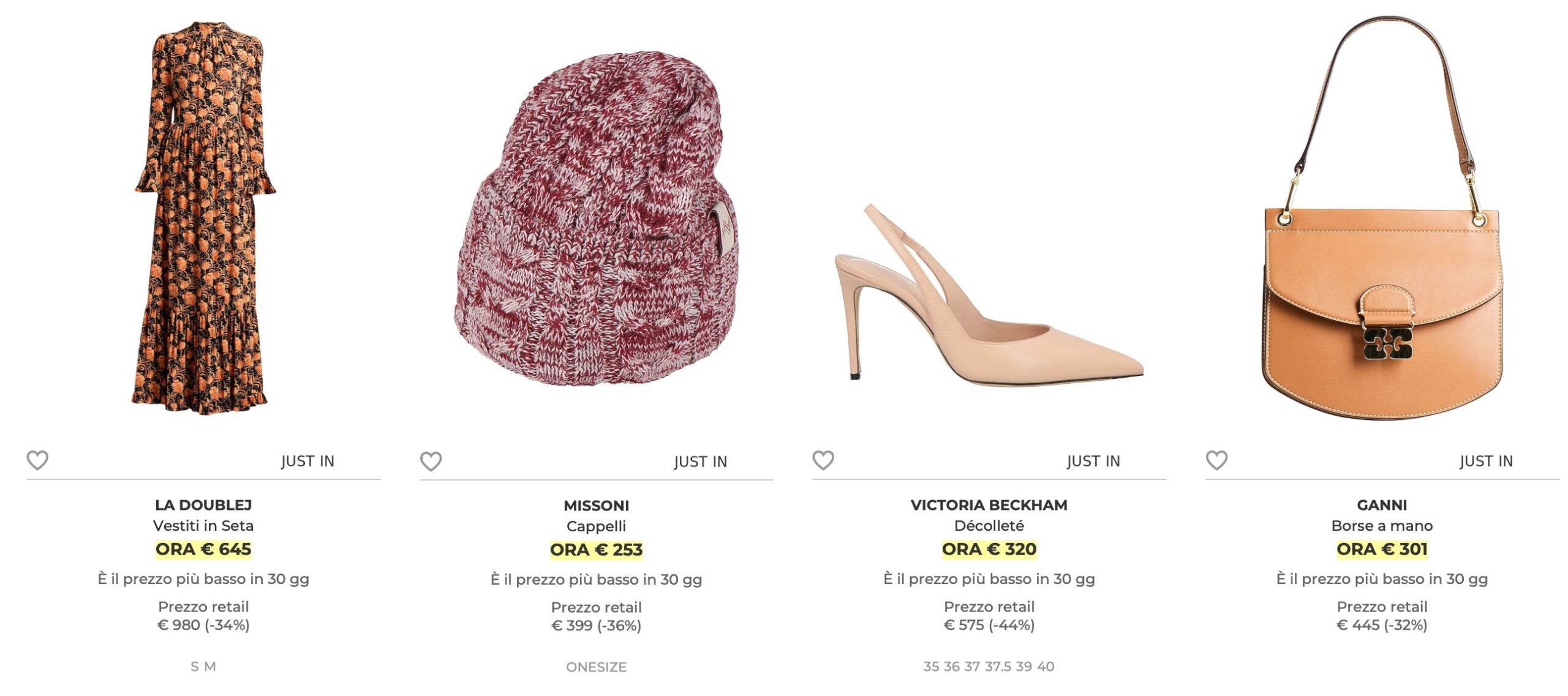Click heart icon for Victoria Beckham décolleté
Image resolution: width=1568 pixels, height=696 pixels.
[x=823, y=460]
